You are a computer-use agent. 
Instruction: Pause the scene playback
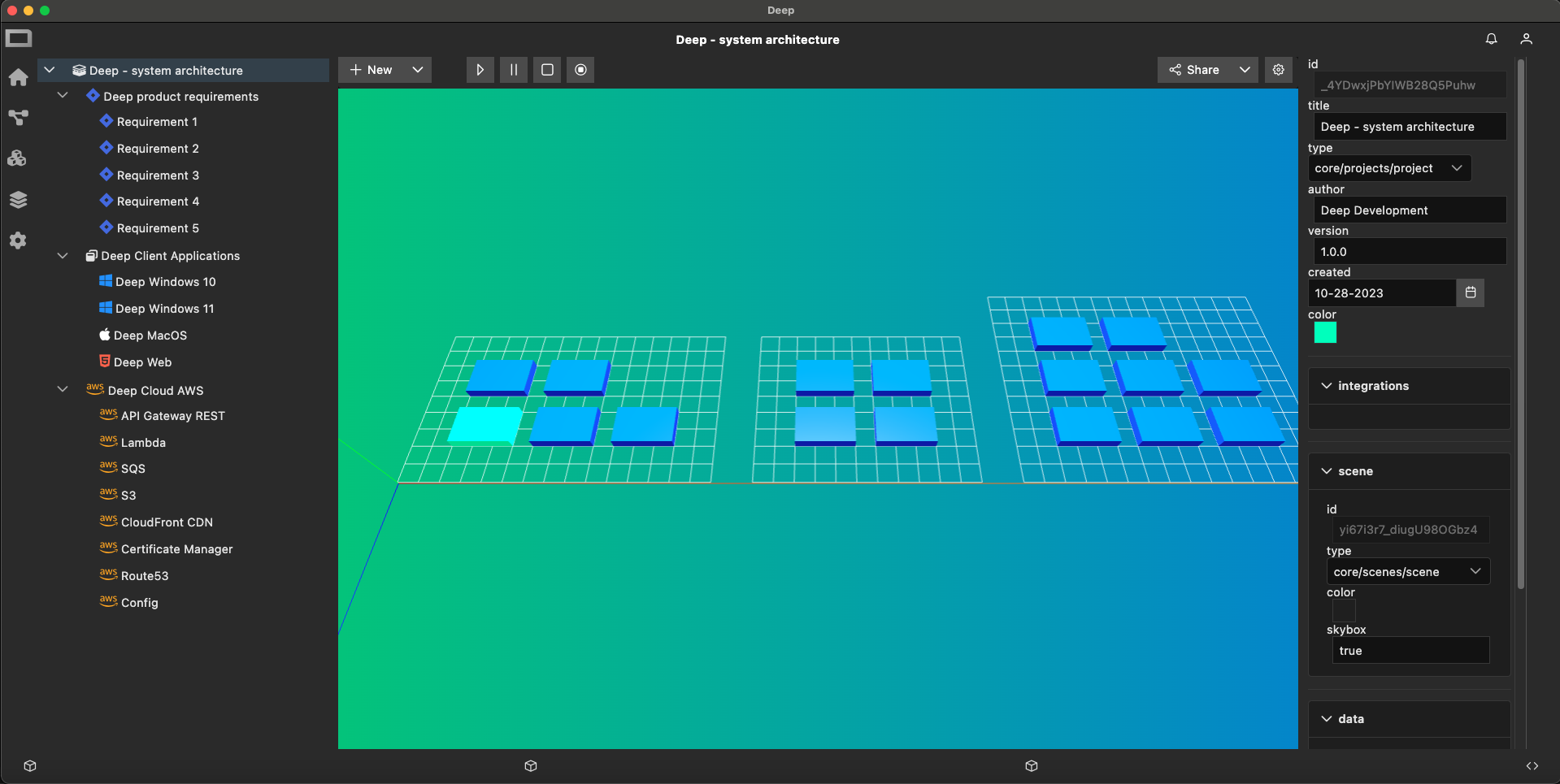pyautogui.click(x=514, y=70)
